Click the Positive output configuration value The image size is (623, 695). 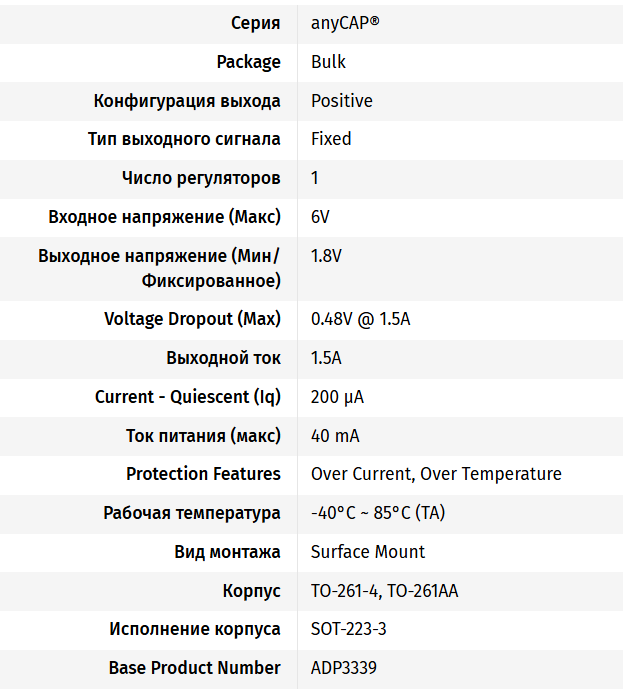point(341,101)
